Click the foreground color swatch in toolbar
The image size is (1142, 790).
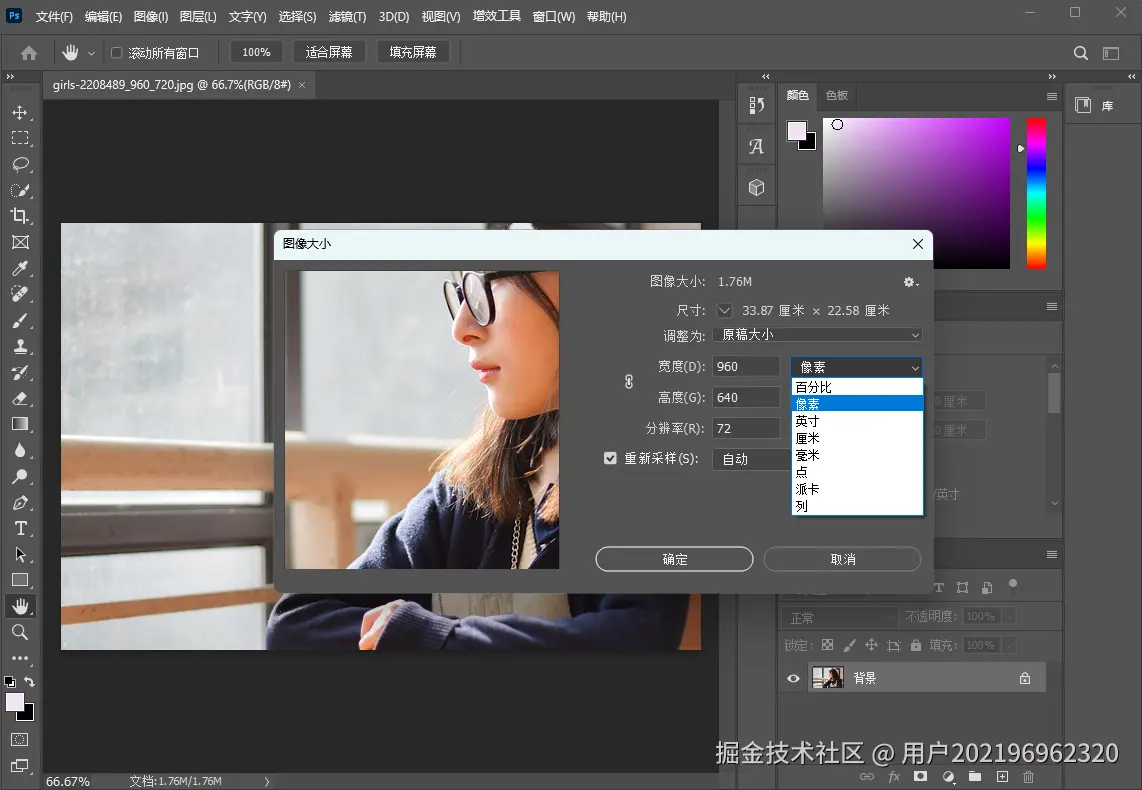point(15,702)
